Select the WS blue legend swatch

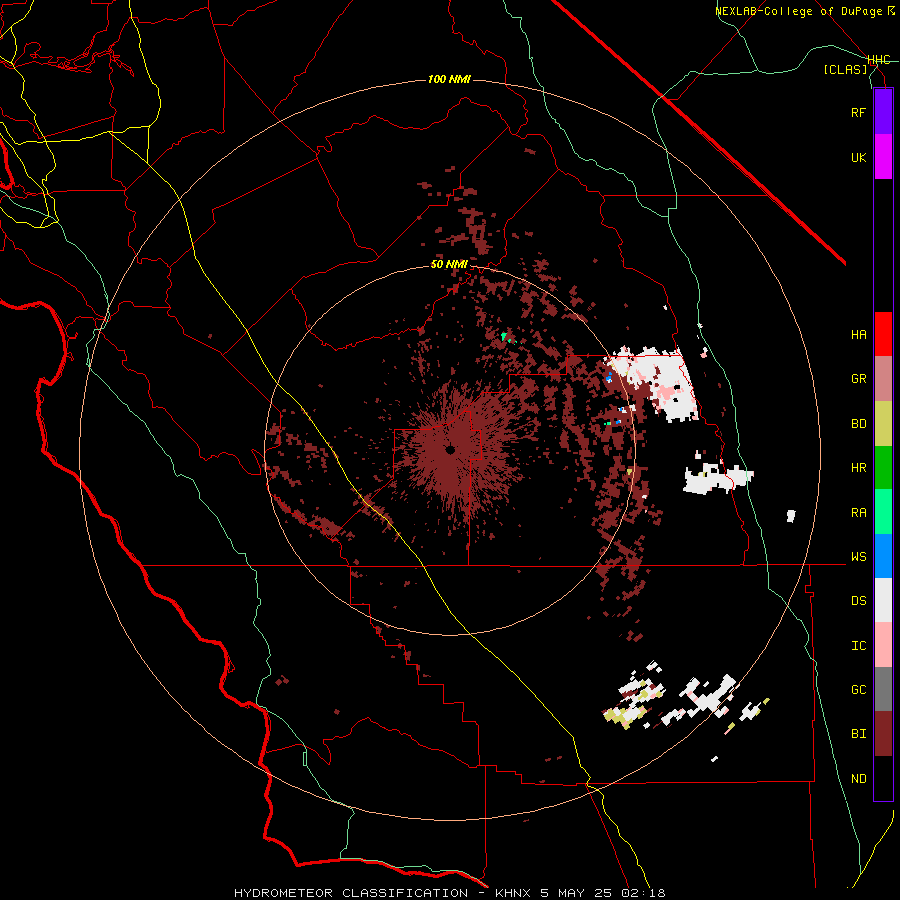[x=883, y=556]
